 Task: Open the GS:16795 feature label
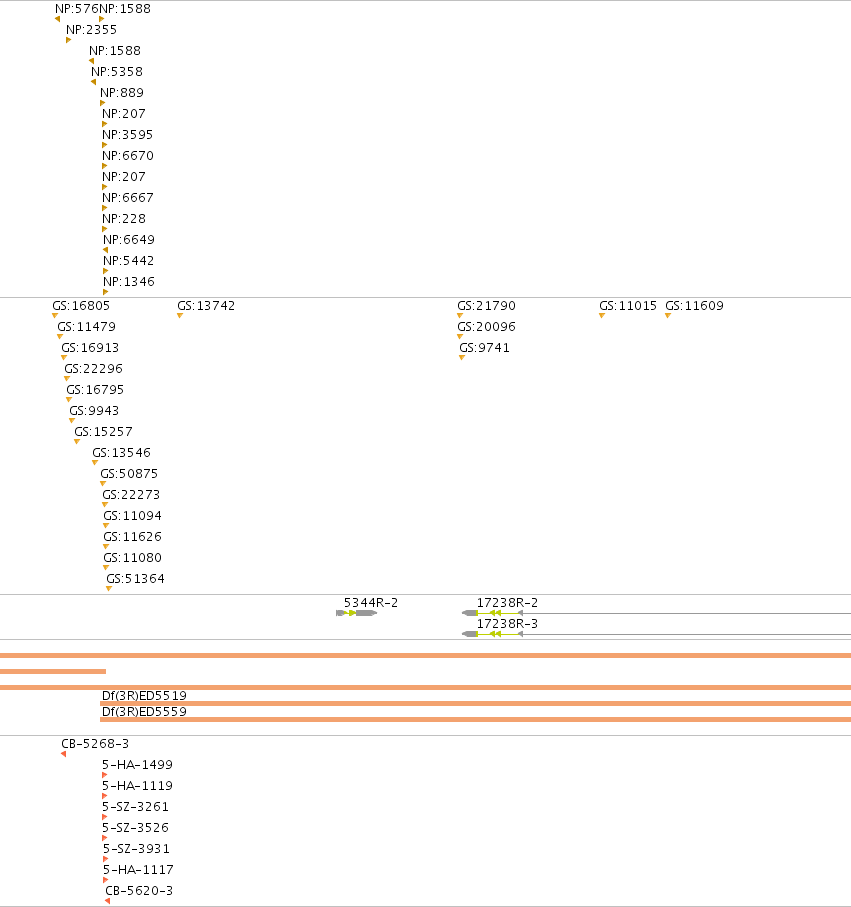pos(95,390)
